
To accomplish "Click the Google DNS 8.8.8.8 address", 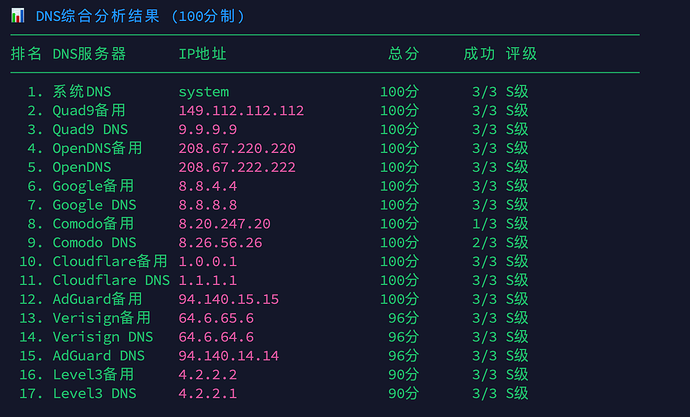I will coord(208,205).
